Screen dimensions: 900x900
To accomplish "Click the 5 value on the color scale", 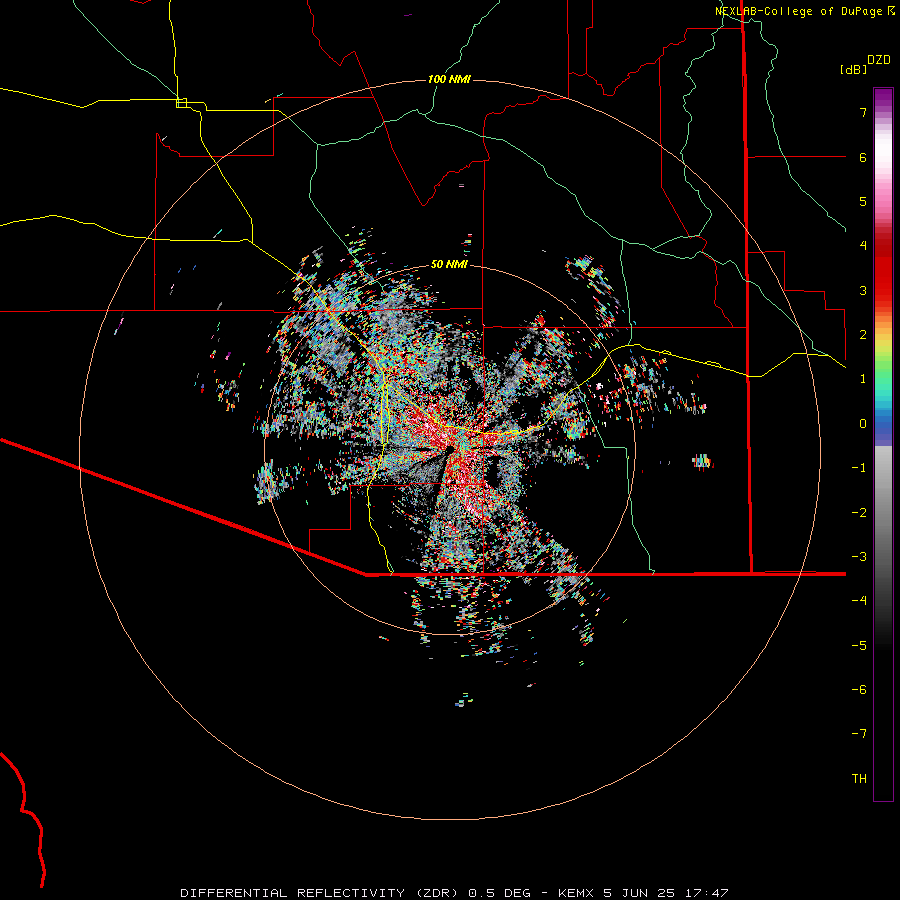I will (863, 201).
